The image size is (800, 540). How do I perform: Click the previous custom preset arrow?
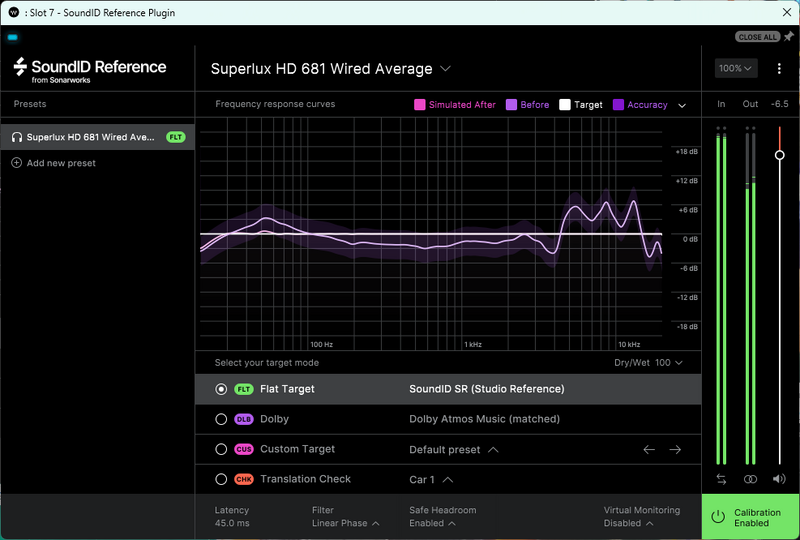[x=649, y=450]
